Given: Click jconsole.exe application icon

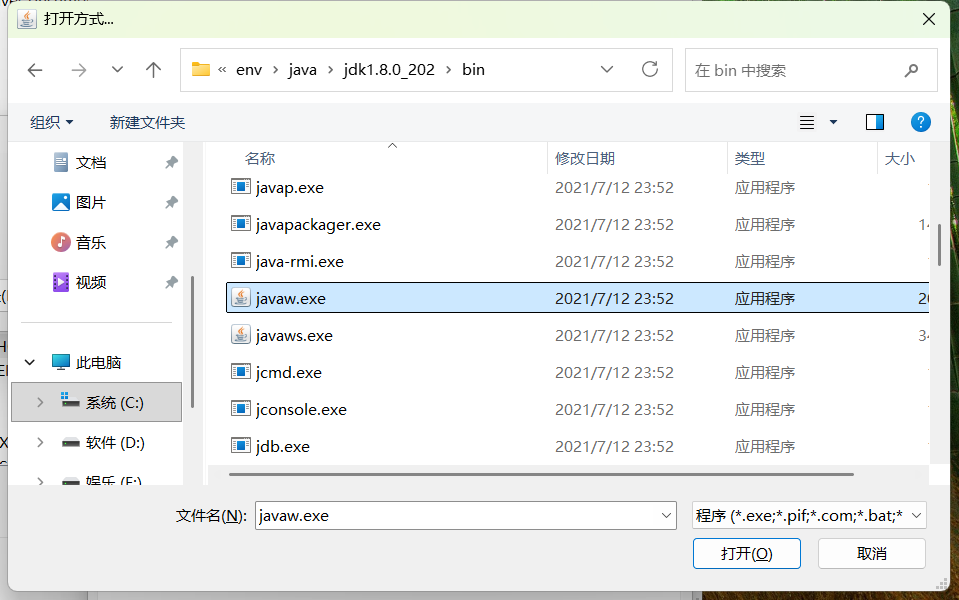Looking at the screenshot, I should 241,409.
